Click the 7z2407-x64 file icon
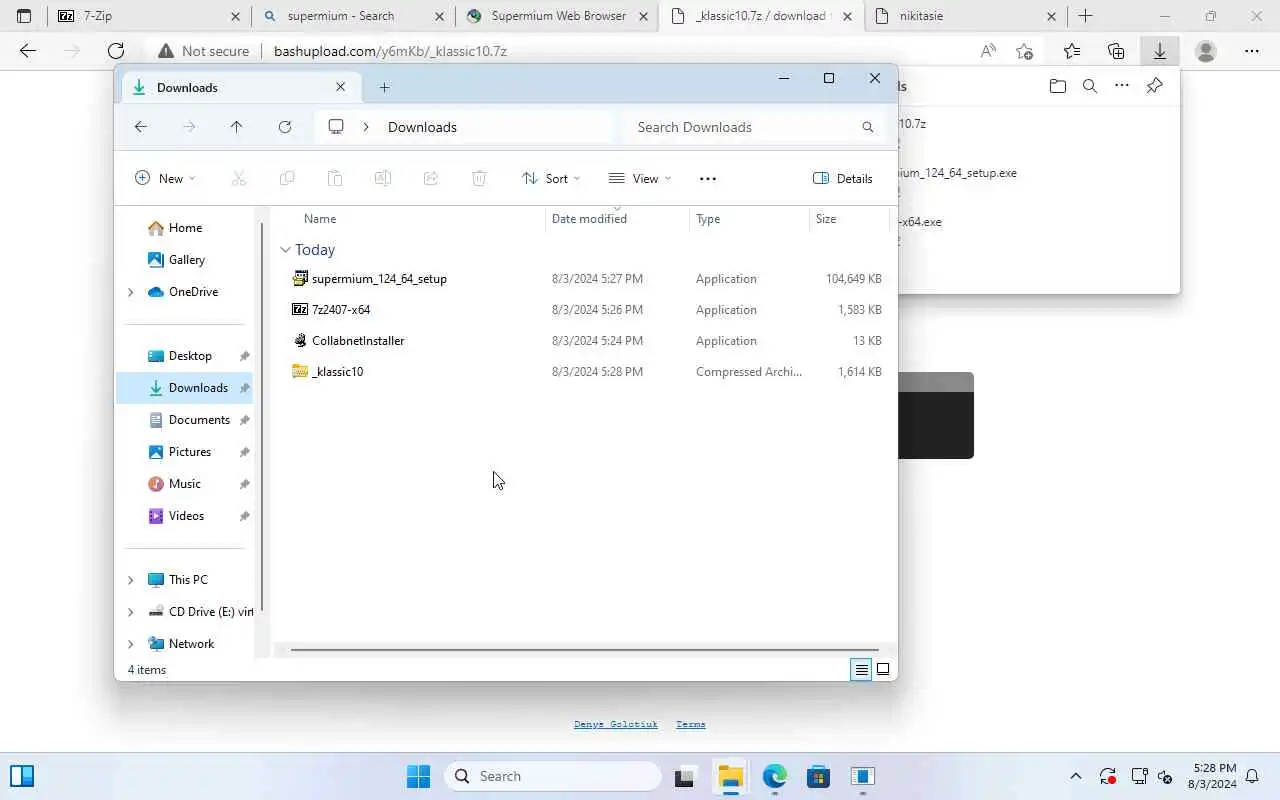This screenshot has width=1280, height=800. point(300,309)
